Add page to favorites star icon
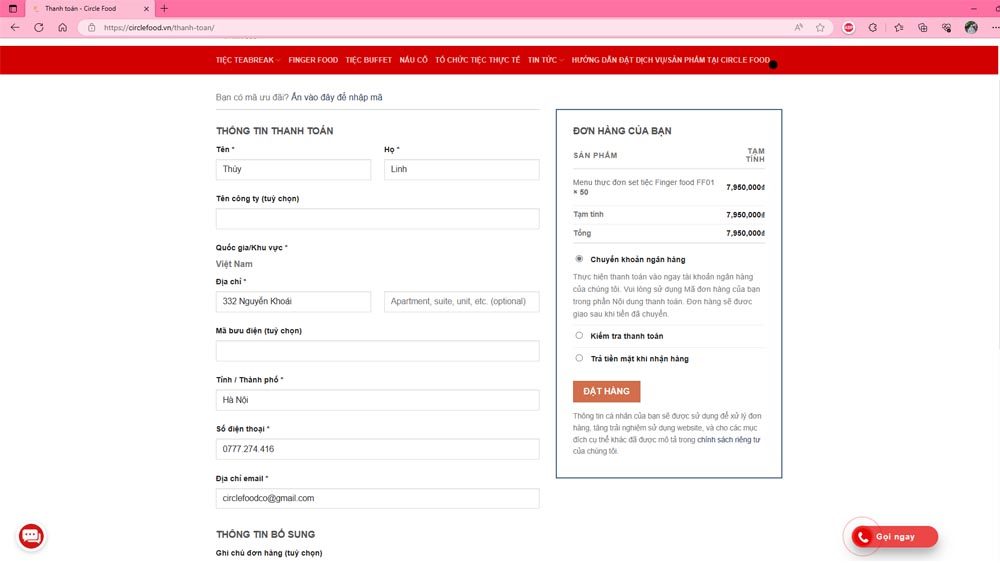The width and height of the screenshot is (1000, 563). click(820, 27)
